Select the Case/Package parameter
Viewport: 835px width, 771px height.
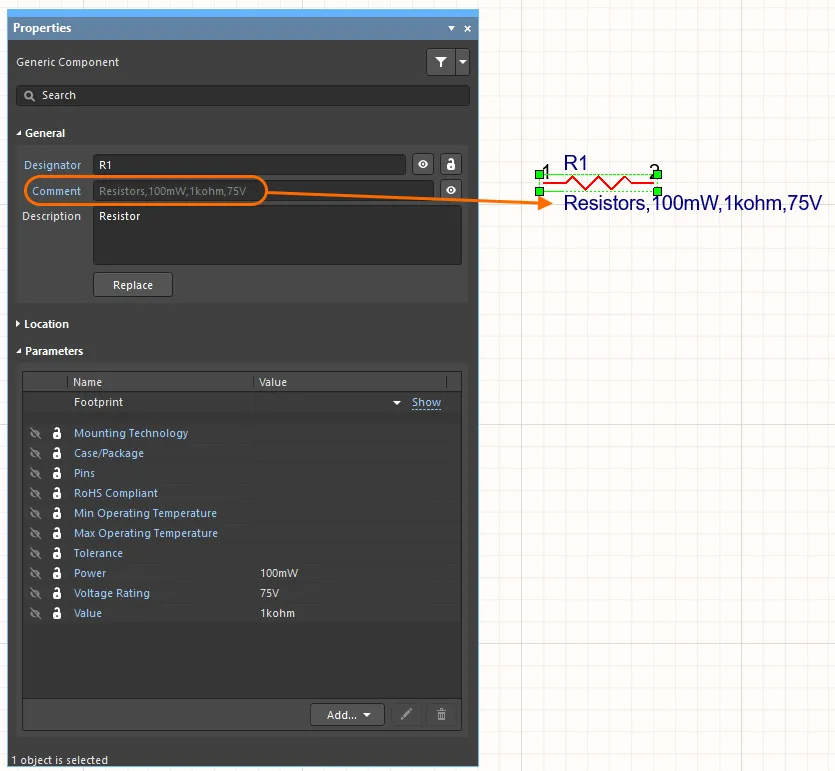click(x=109, y=454)
